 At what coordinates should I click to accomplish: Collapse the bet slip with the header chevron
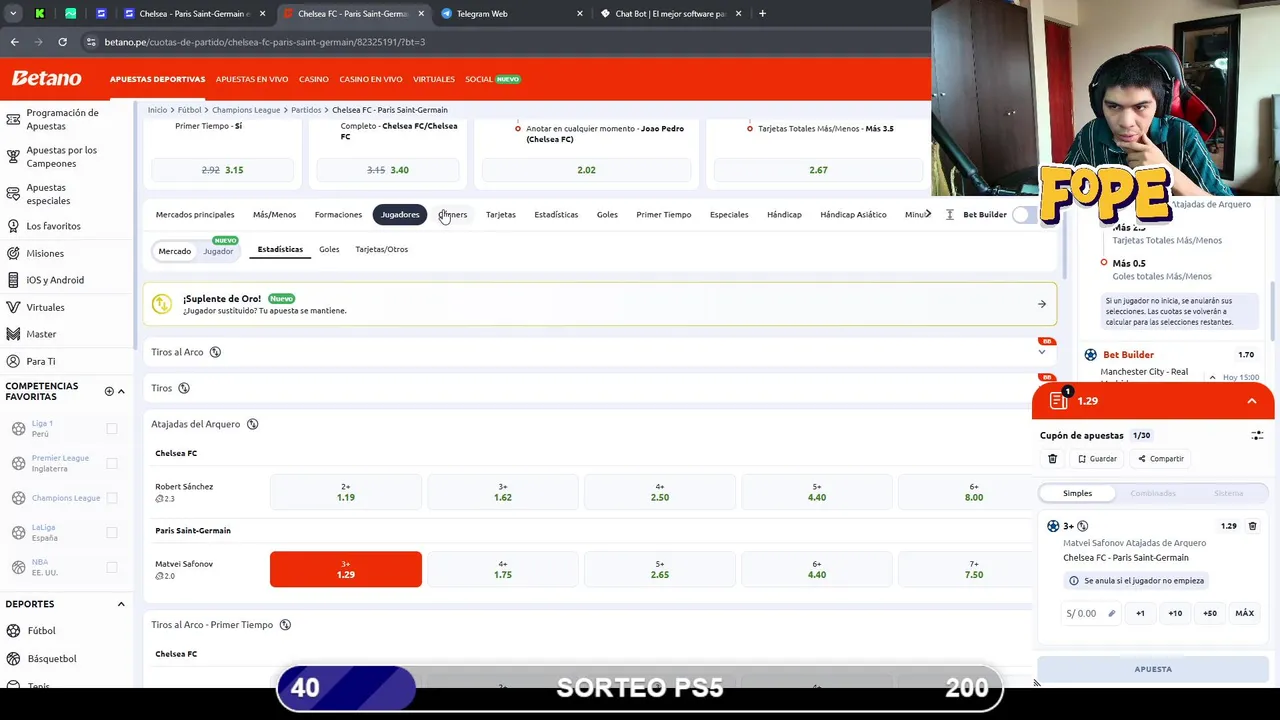(x=1251, y=401)
